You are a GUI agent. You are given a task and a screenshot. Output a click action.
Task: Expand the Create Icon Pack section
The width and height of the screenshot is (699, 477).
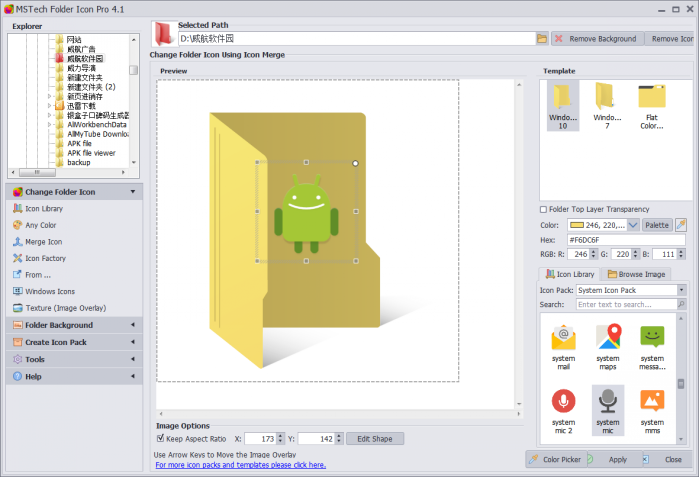click(74, 342)
